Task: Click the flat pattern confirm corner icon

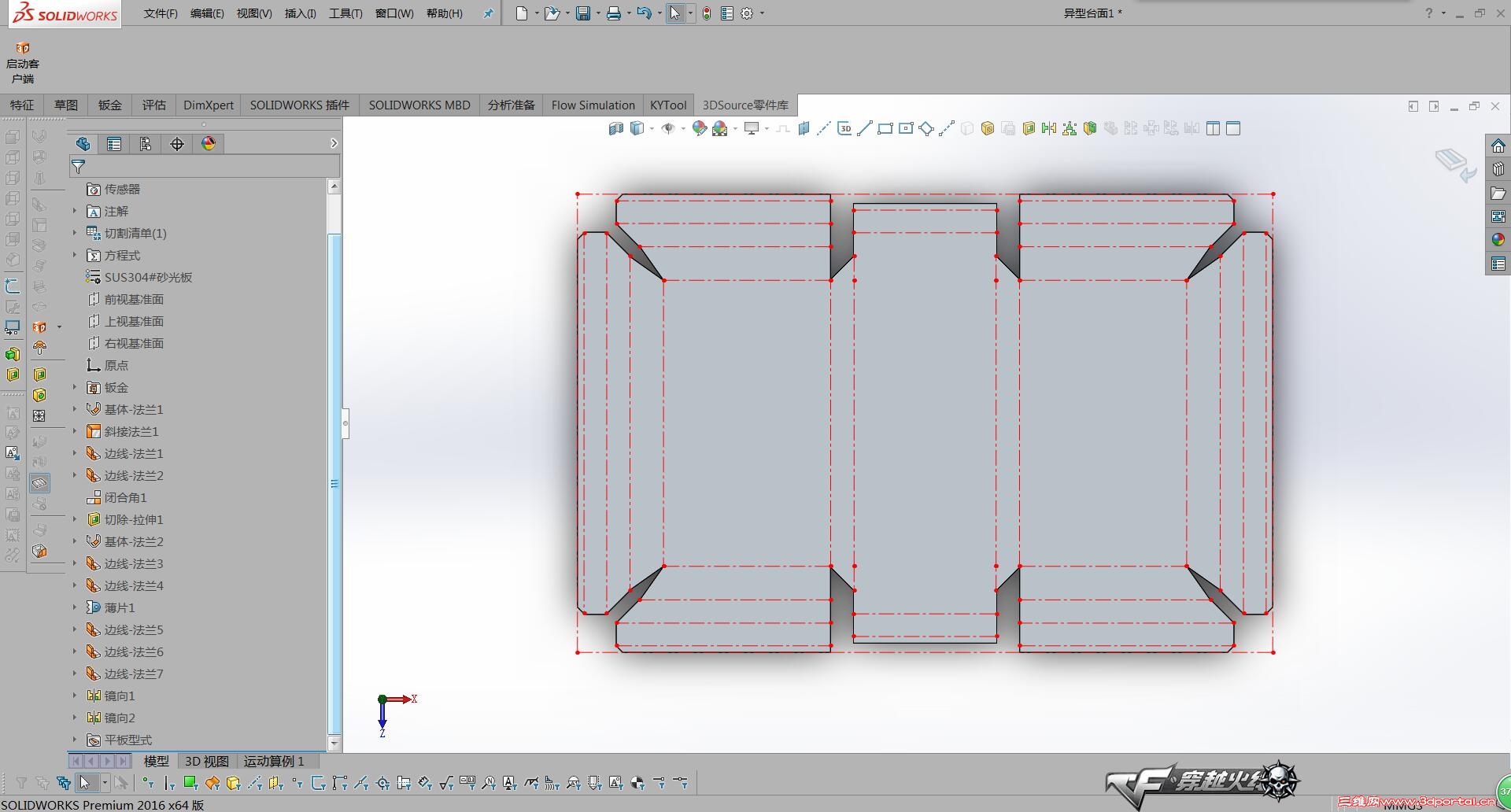Action: (1456, 164)
